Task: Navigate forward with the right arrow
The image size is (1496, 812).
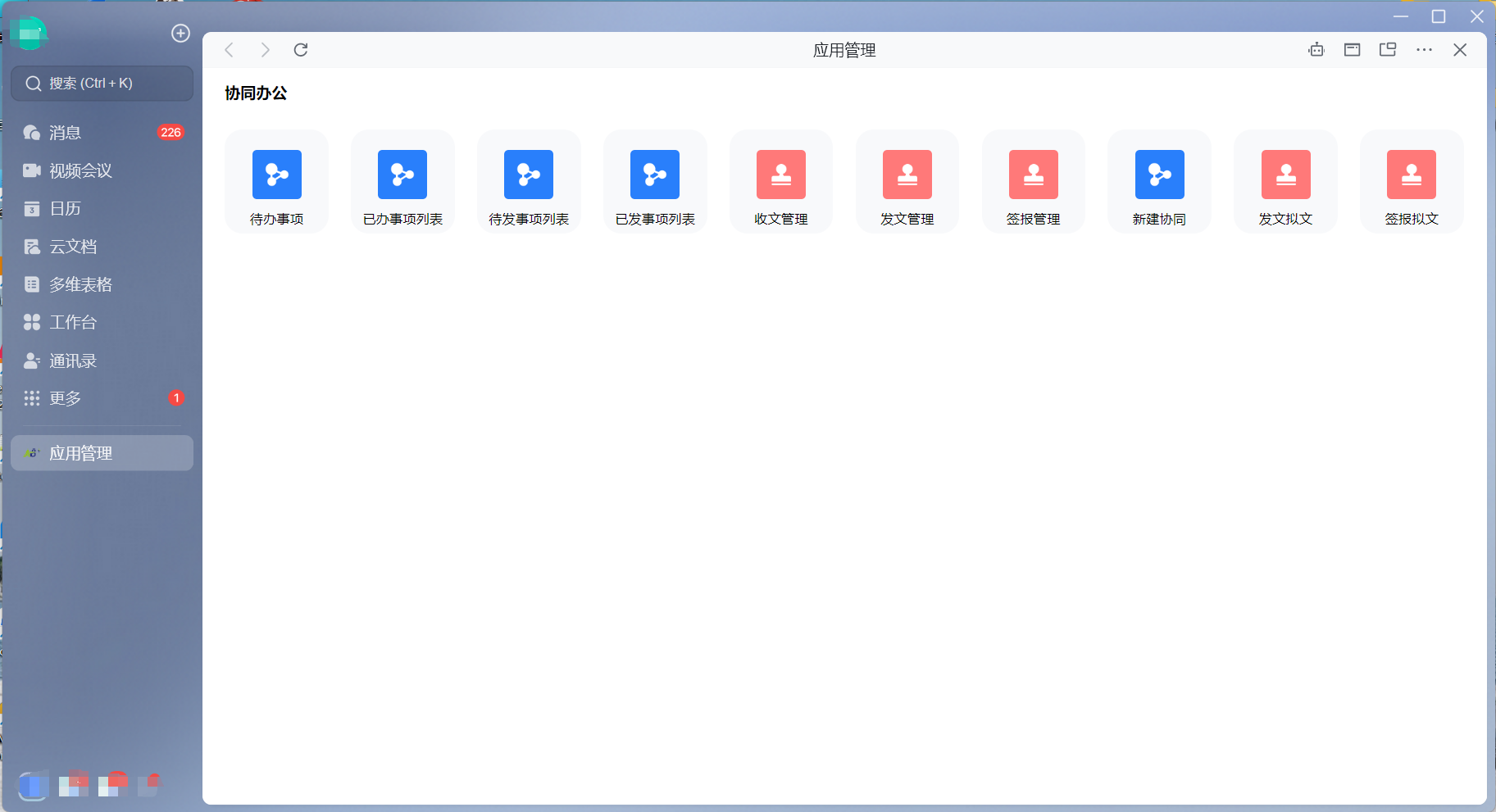Action: click(x=265, y=50)
